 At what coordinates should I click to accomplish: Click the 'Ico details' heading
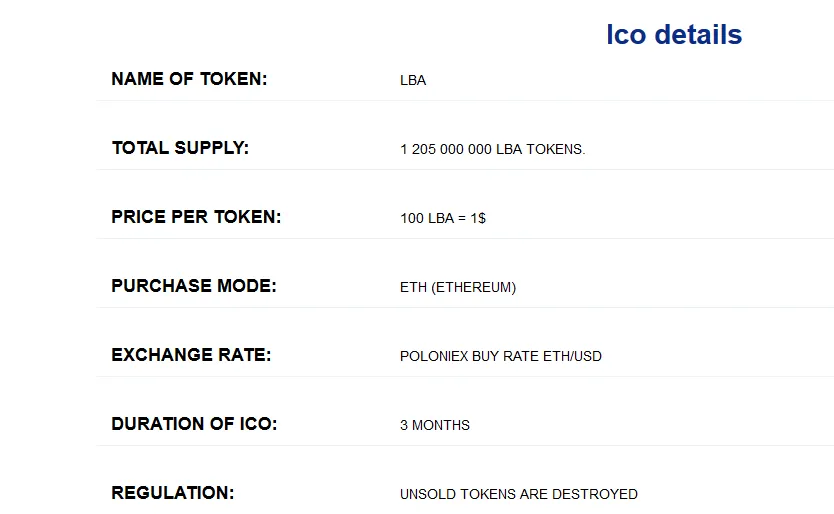[x=674, y=35]
